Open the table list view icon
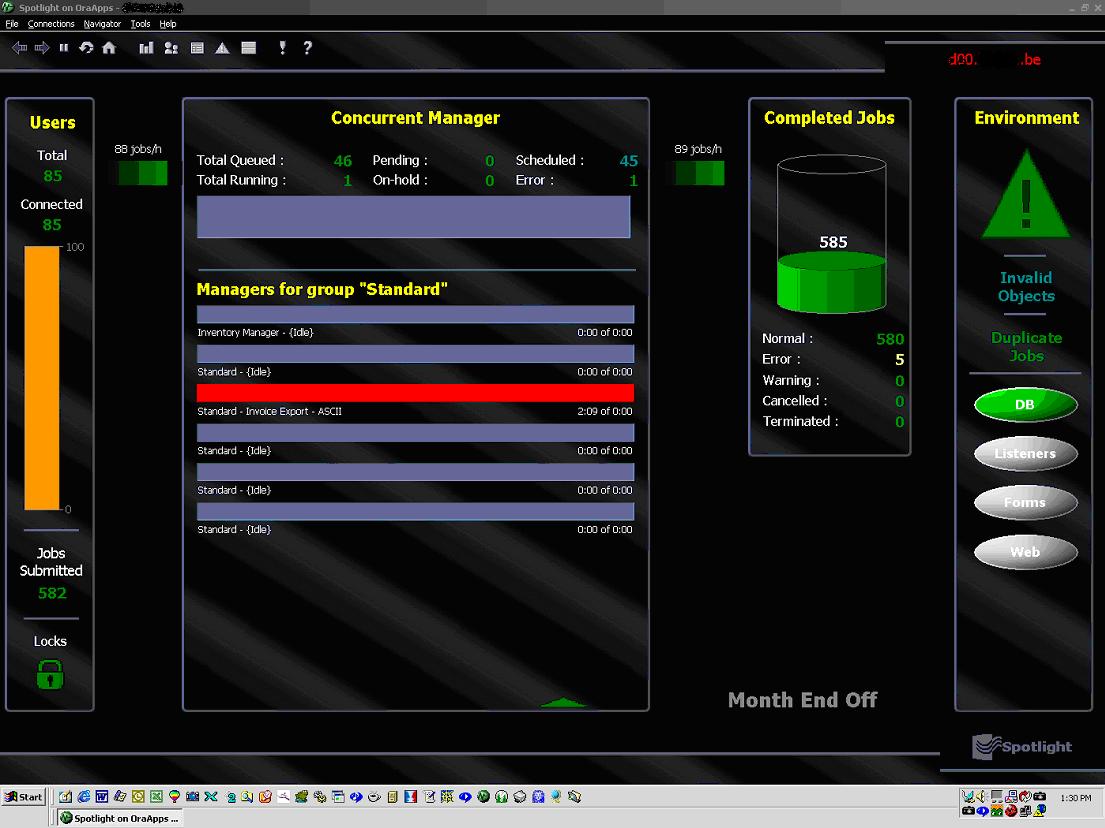Image resolution: width=1105 pixels, height=828 pixels. click(x=197, y=48)
